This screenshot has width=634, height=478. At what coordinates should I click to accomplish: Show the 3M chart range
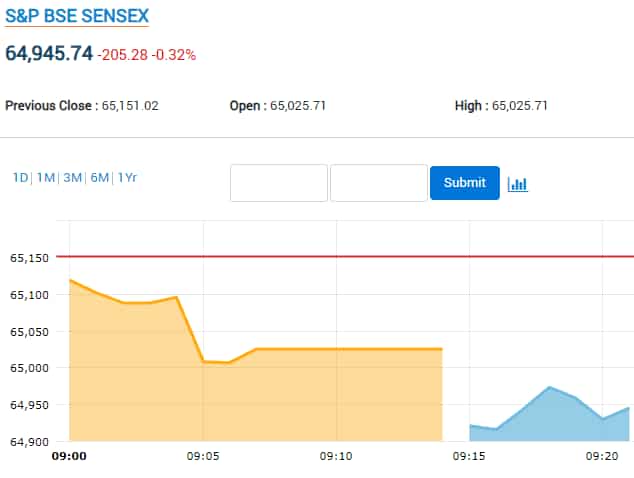73,178
